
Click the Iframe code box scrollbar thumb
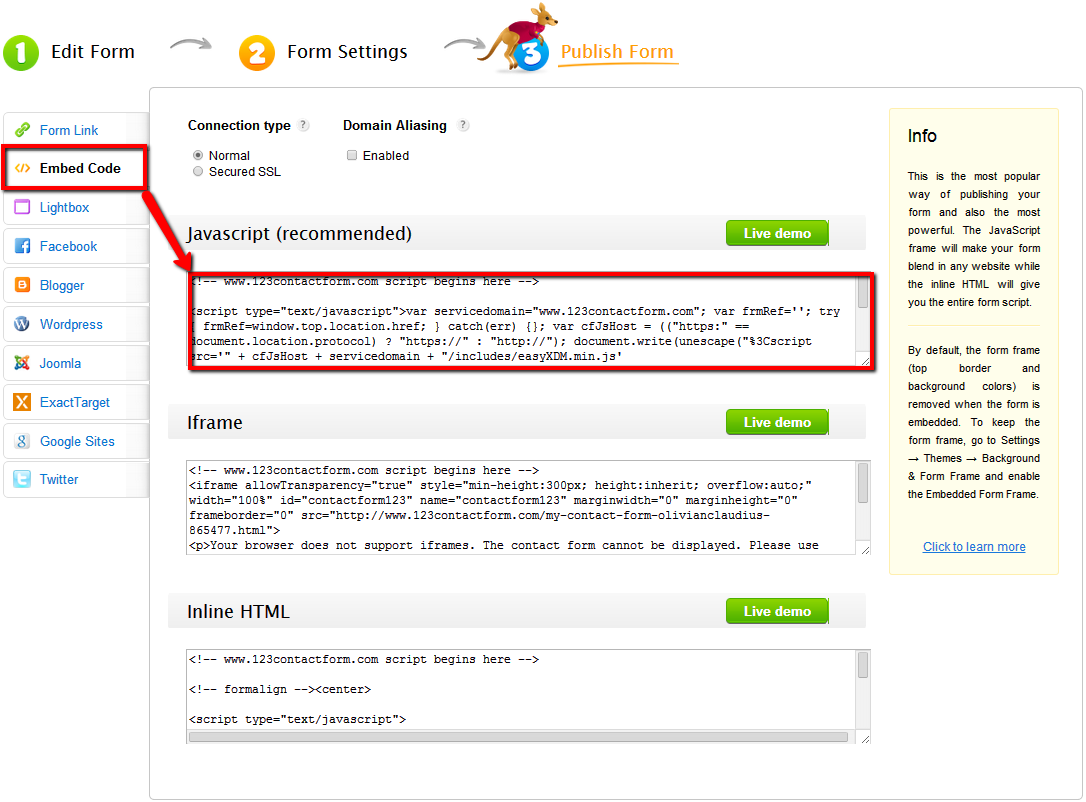coord(863,483)
